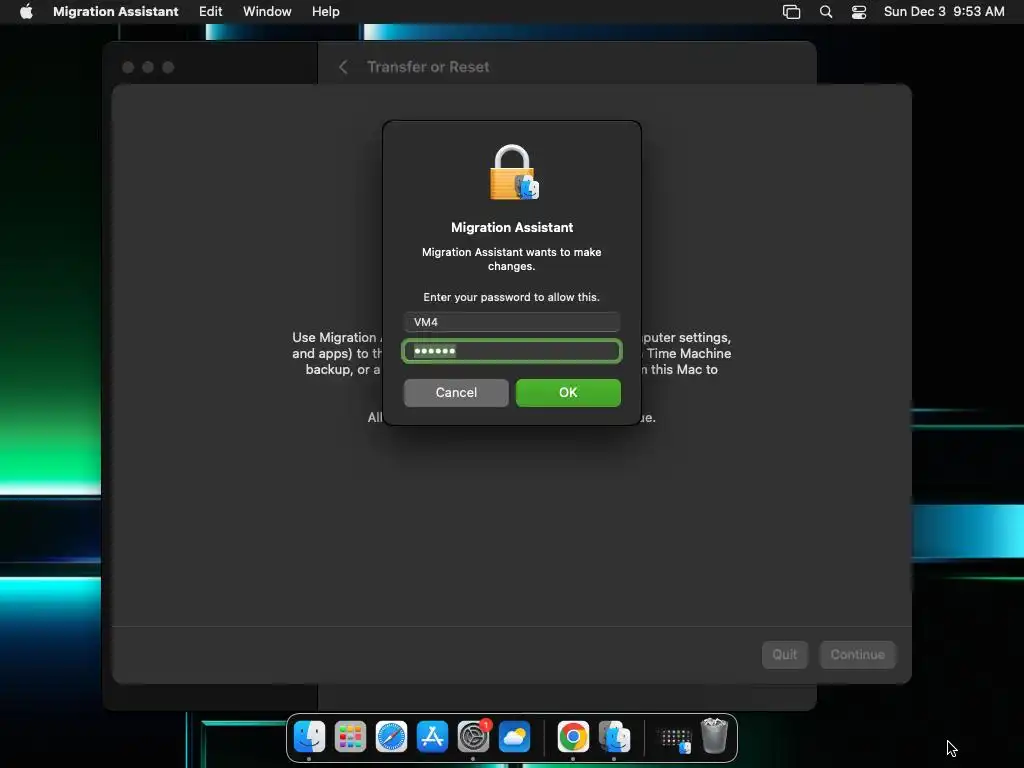Image resolution: width=1024 pixels, height=768 pixels.
Task: Open Launchpad from the Dock
Action: pos(350,737)
